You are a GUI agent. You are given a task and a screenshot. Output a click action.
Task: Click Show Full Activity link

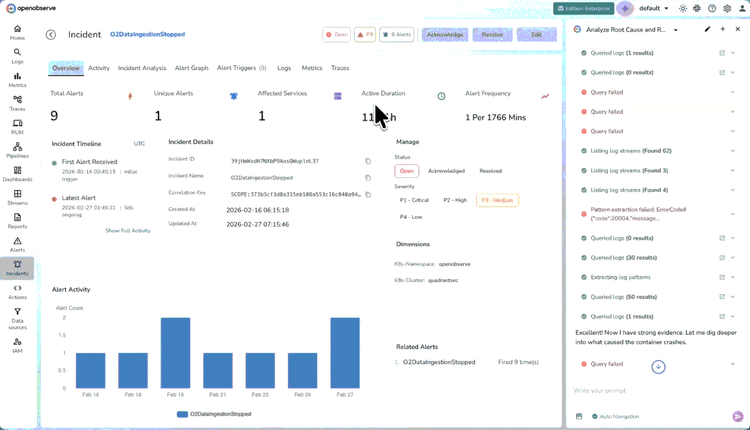pyautogui.click(x=127, y=230)
